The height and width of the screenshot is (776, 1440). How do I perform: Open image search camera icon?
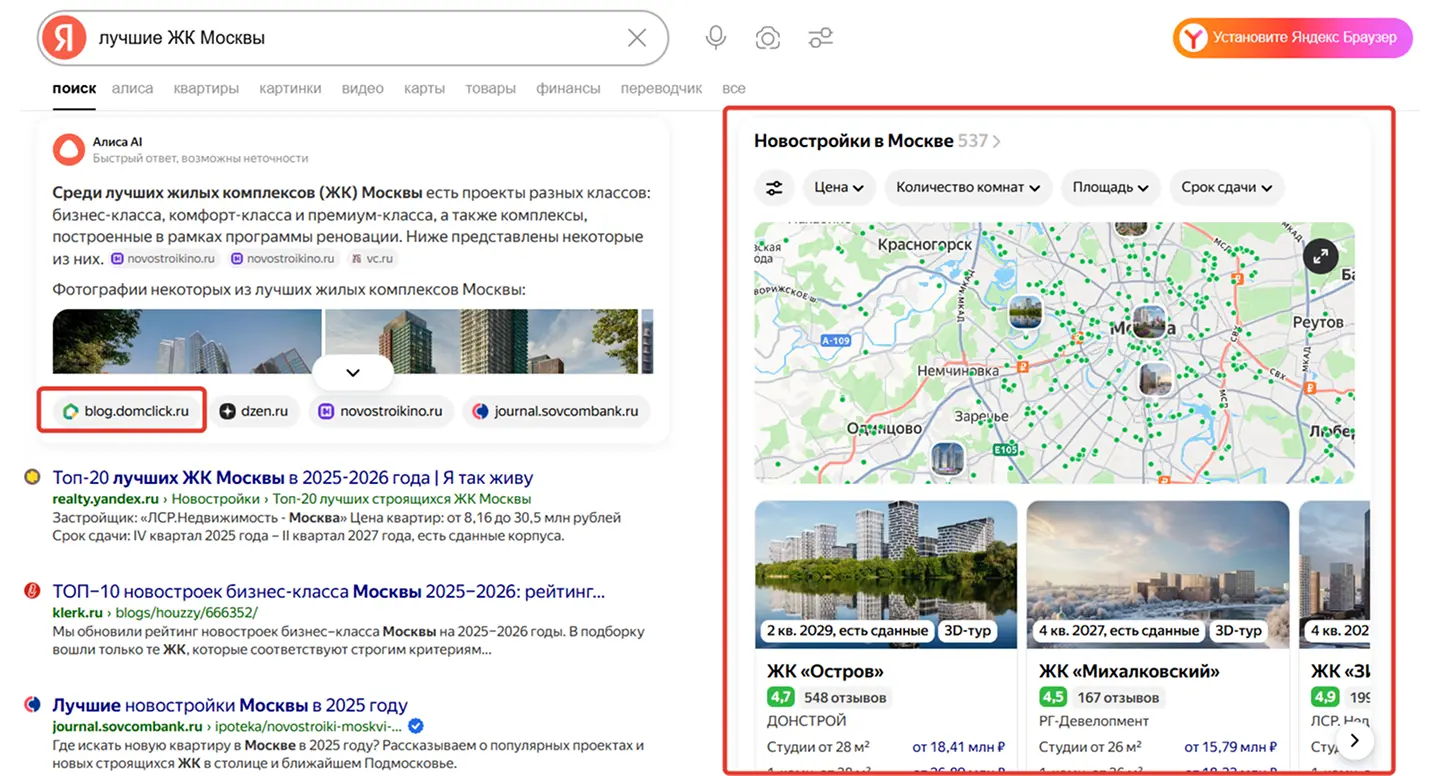coord(767,38)
